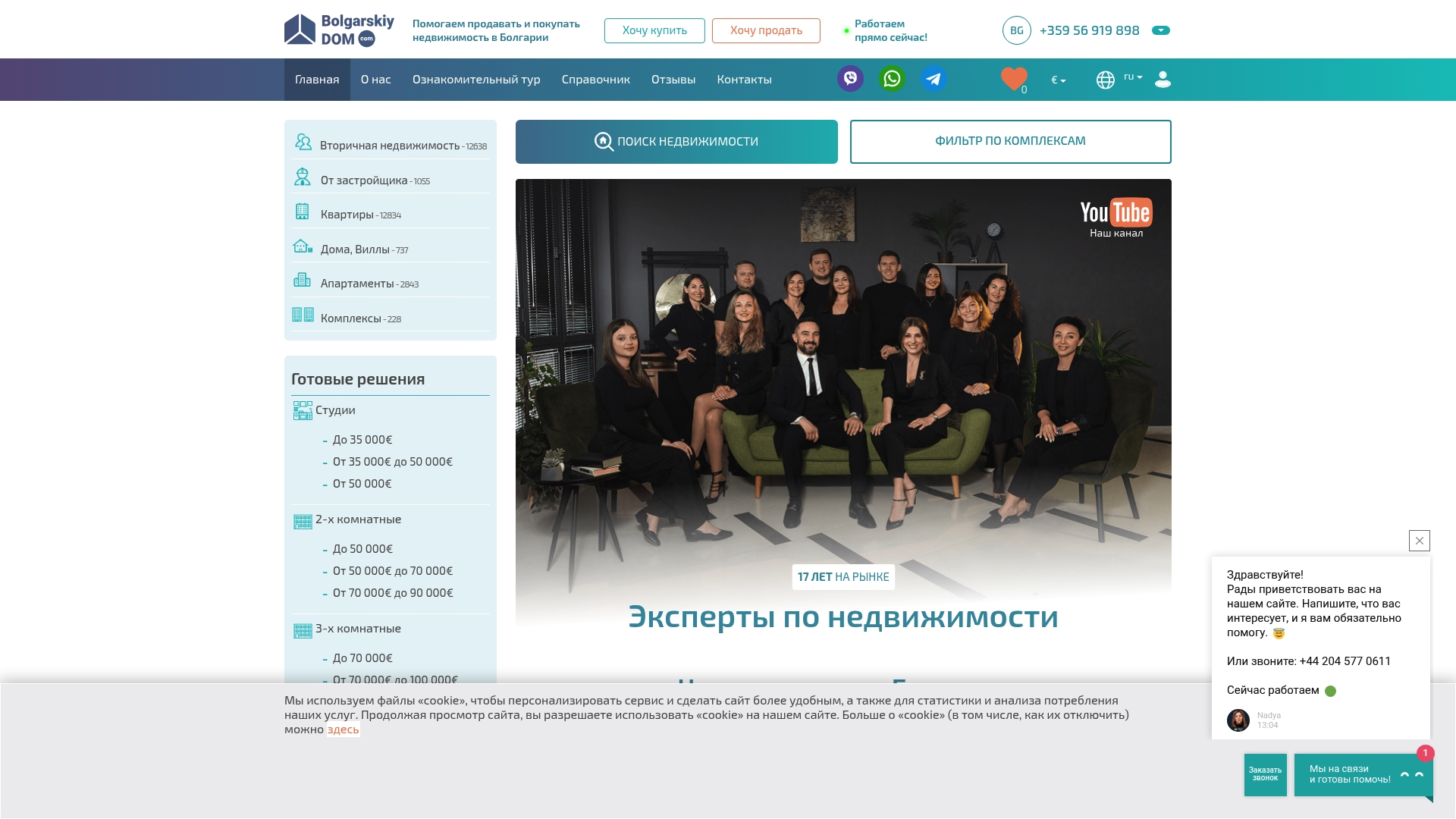This screenshot has width=1456, height=819.
Task: Click the 'Хочу продать' button
Action: click(765, 30)
